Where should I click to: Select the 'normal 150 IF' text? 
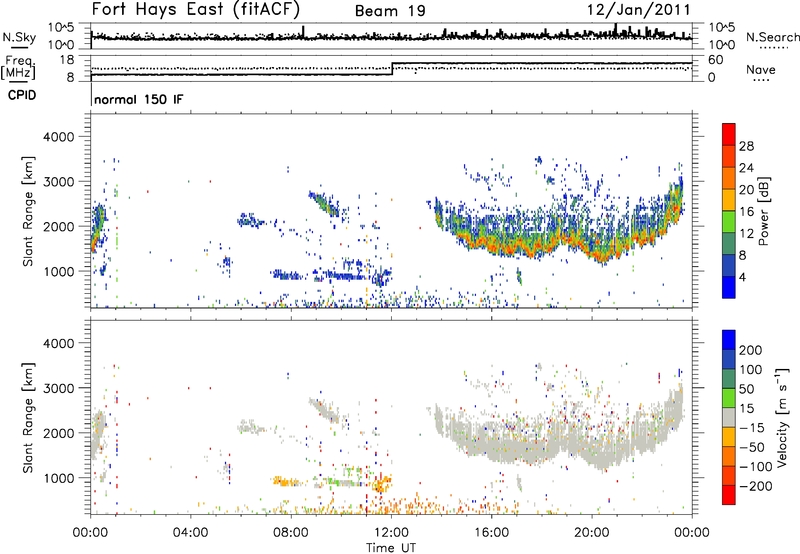pyautogui.click(x=139, y=99)
